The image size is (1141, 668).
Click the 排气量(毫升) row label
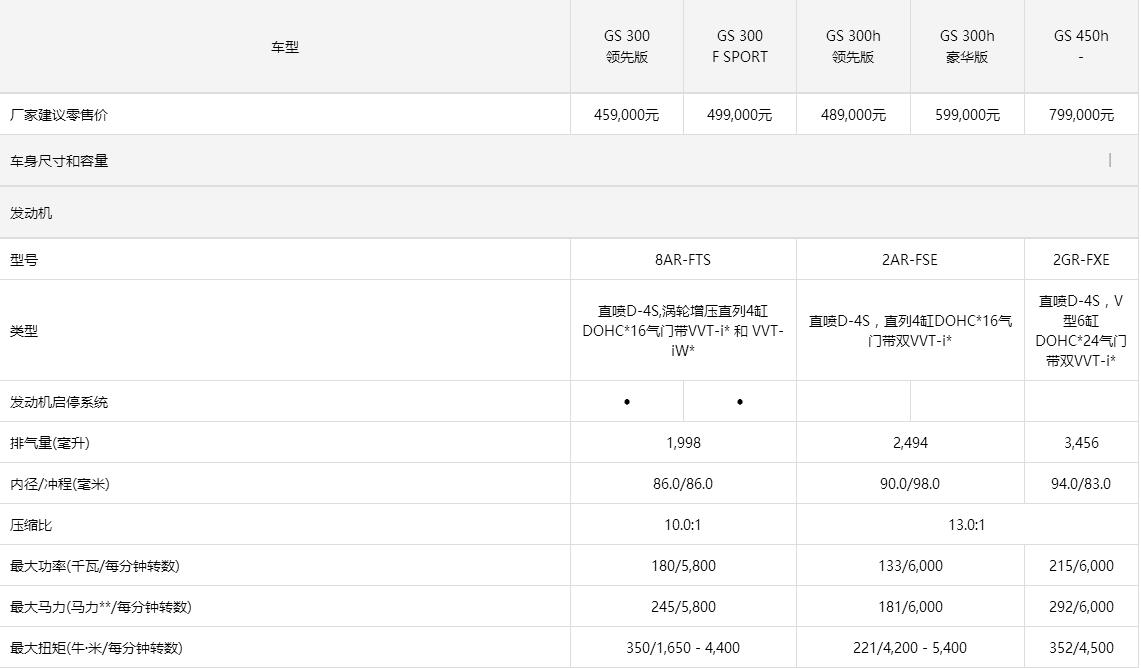coord(50,443)
